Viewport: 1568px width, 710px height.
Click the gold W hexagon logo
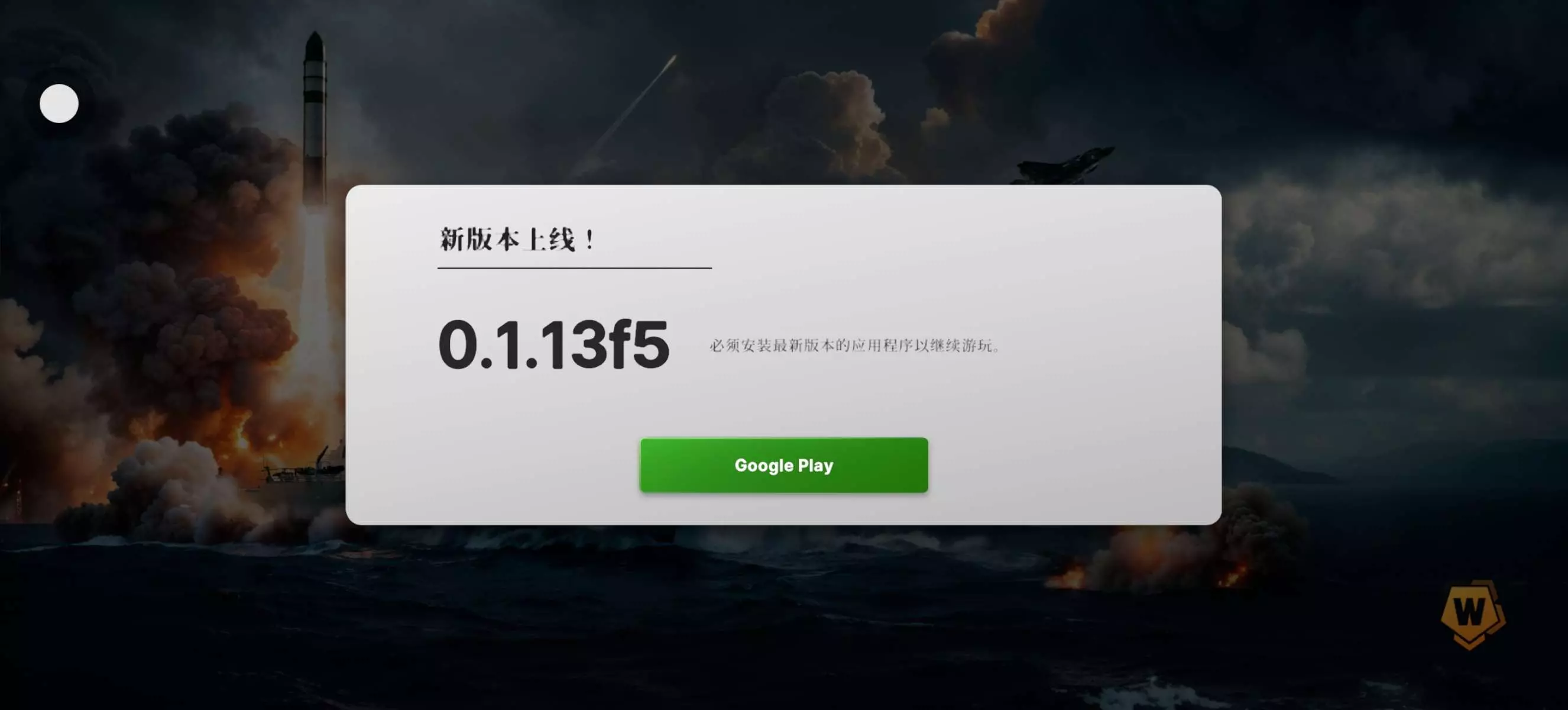1472,614
